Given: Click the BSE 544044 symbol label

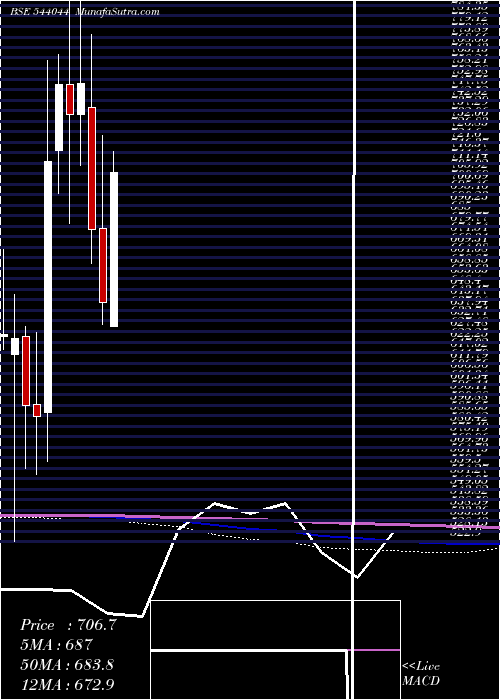Looking at the screenshot, I should click(x=39, y=12).
